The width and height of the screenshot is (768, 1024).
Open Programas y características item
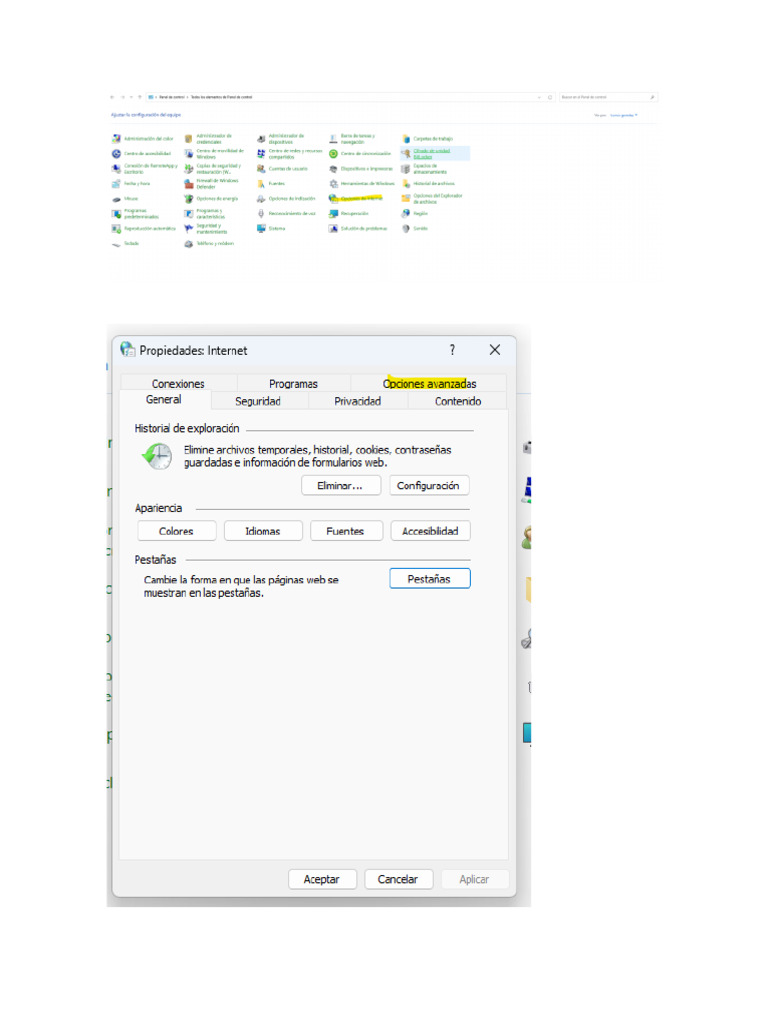(209, 213)
